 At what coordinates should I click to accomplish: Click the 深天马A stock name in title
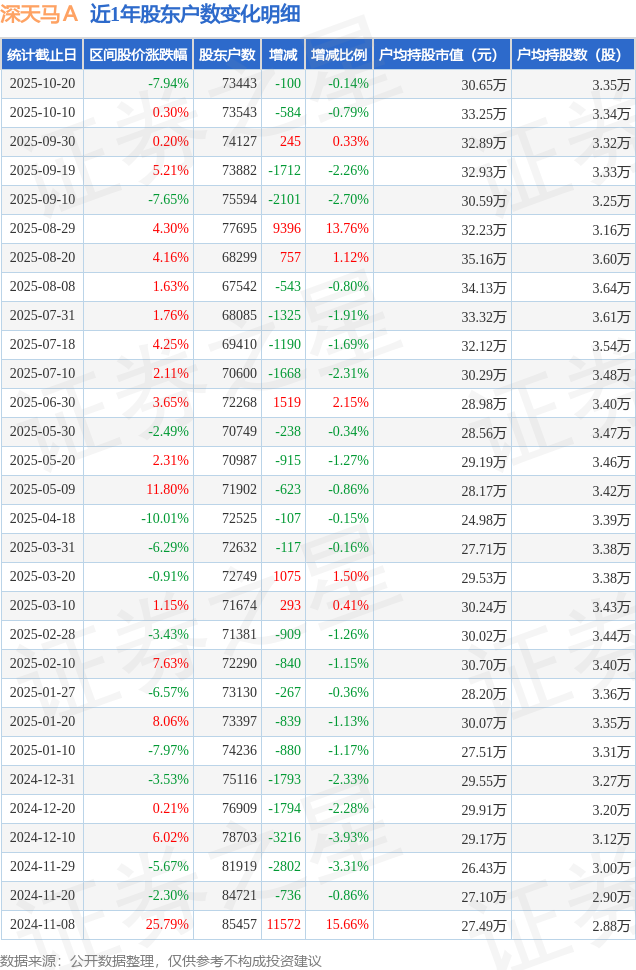(x=40, y=14)
